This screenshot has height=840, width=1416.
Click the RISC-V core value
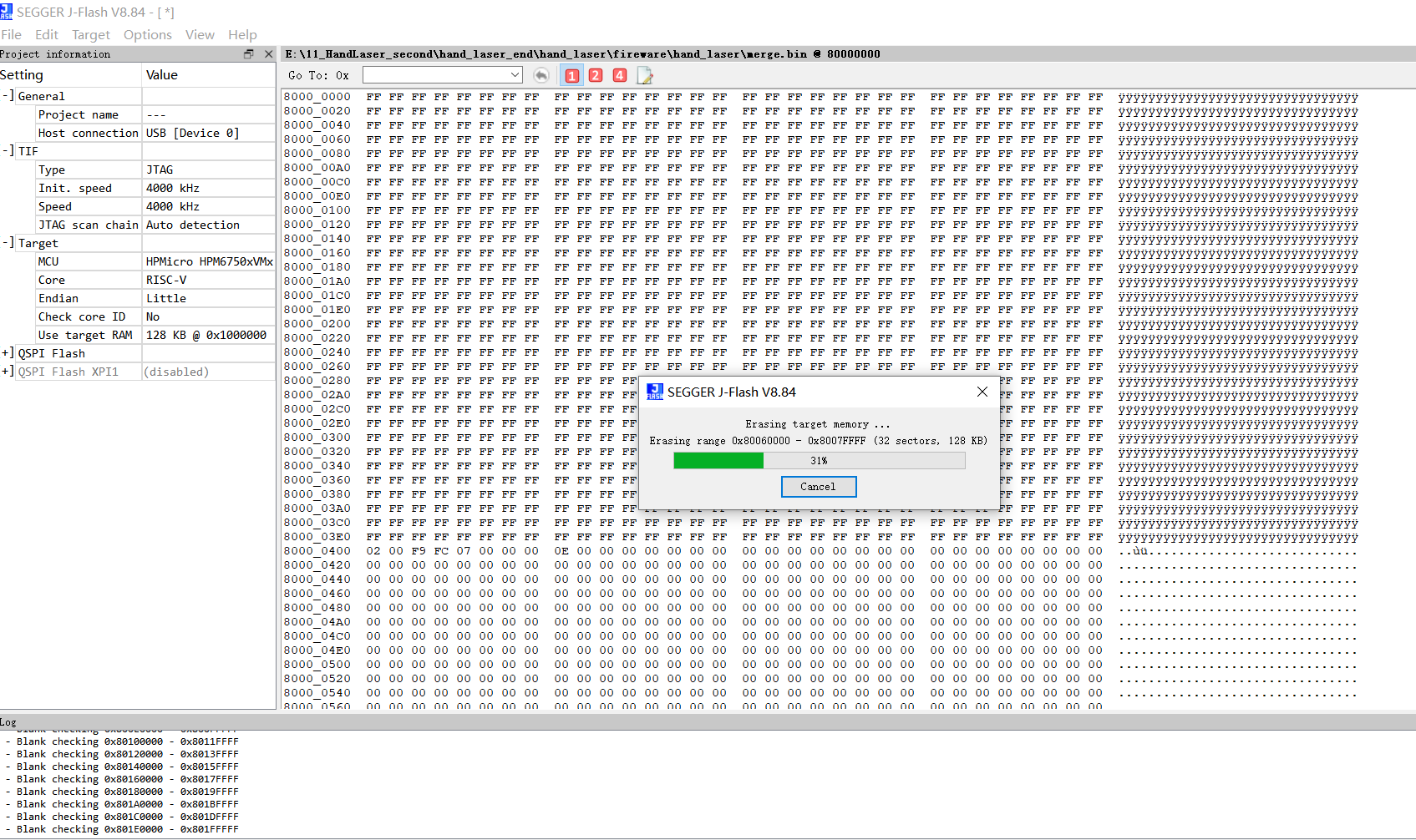coord(166,280)
